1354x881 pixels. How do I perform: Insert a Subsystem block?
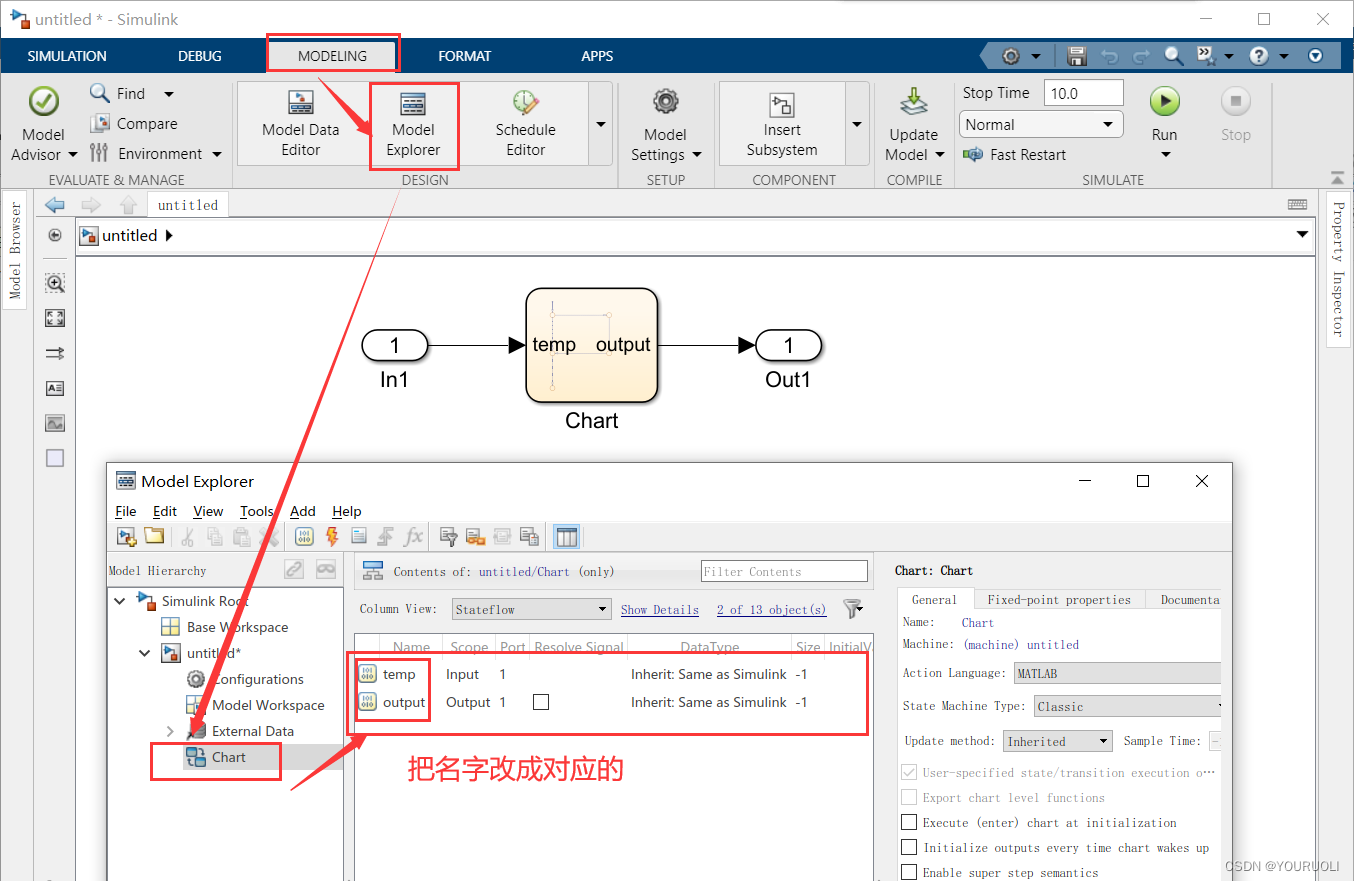(782, 125)
